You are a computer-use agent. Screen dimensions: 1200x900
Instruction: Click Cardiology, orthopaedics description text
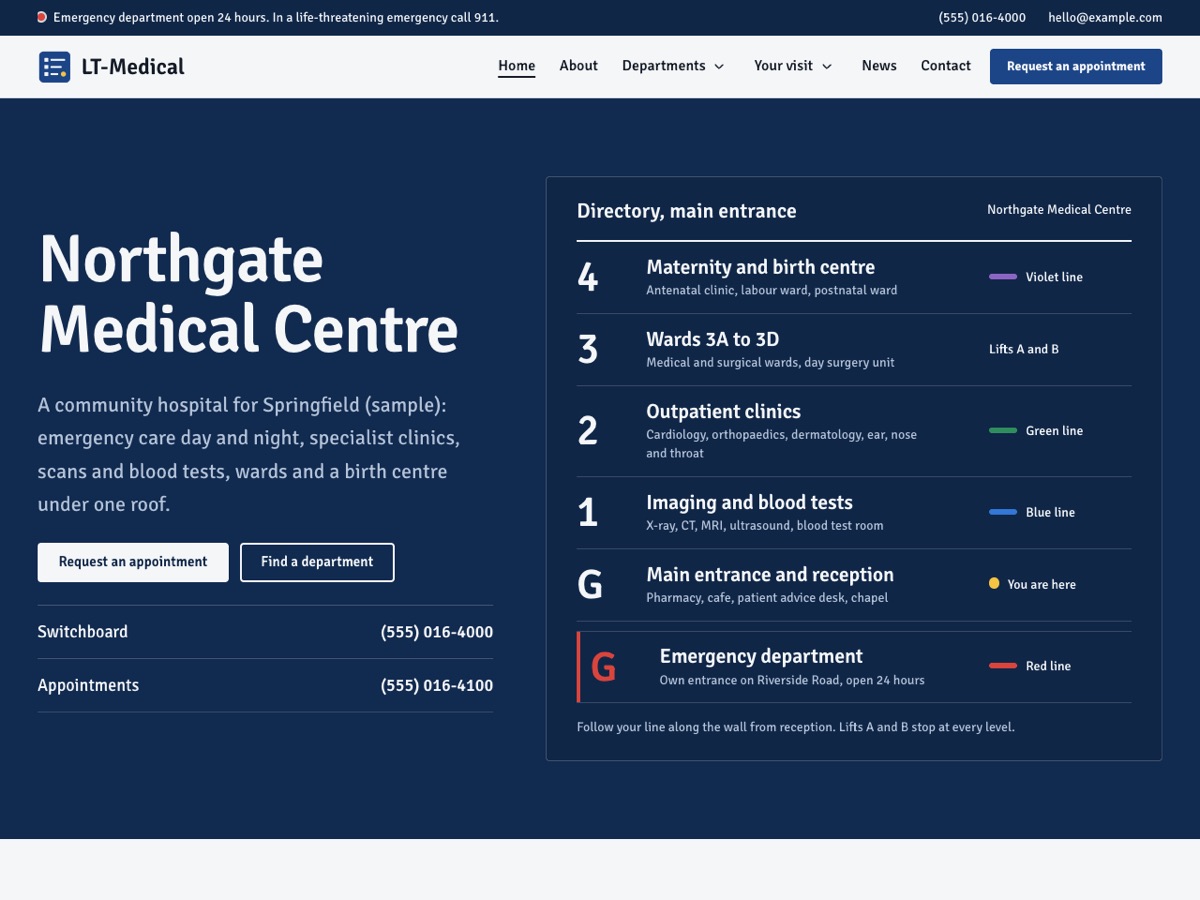click(x=782, y=444)
